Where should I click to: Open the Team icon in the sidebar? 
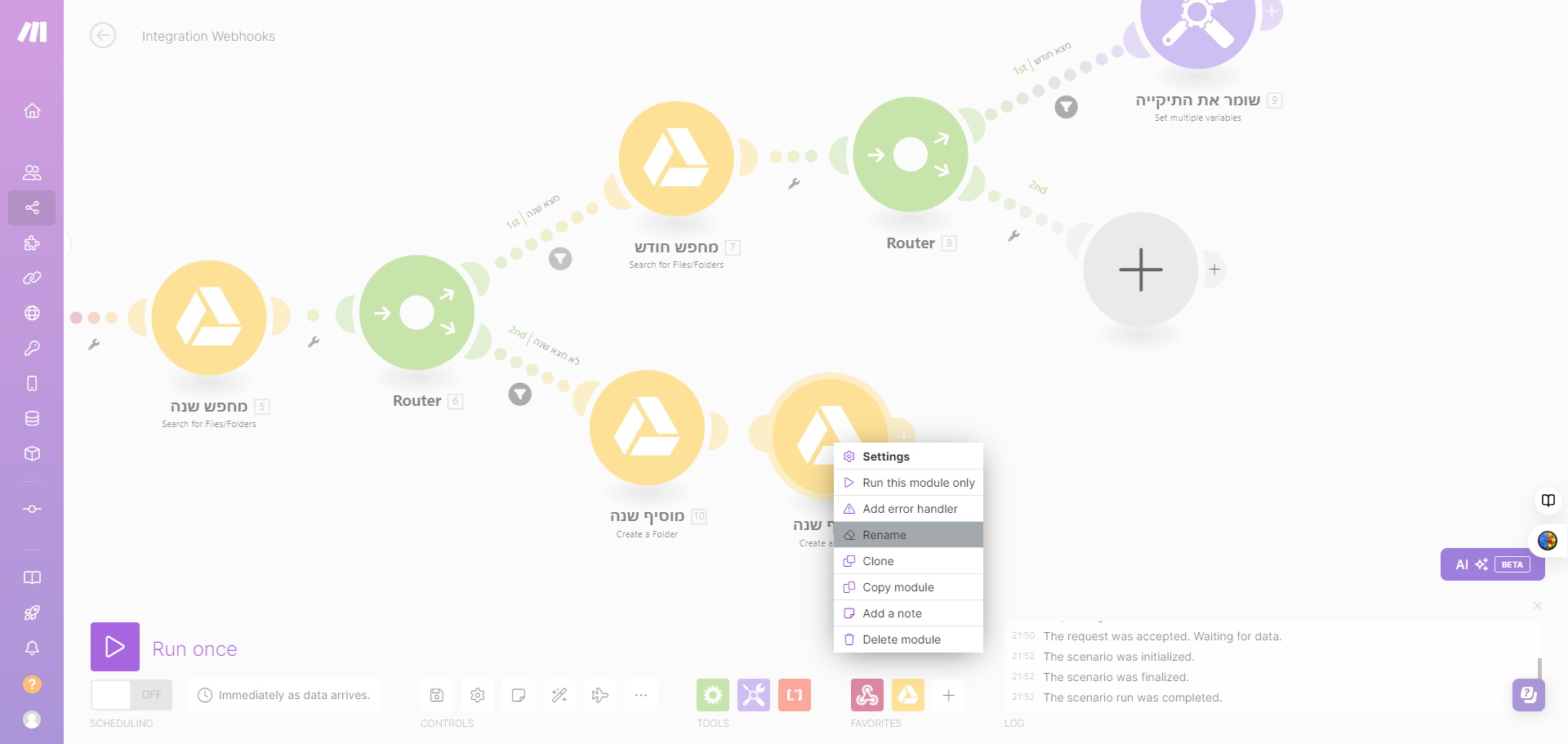coord(32,172)
